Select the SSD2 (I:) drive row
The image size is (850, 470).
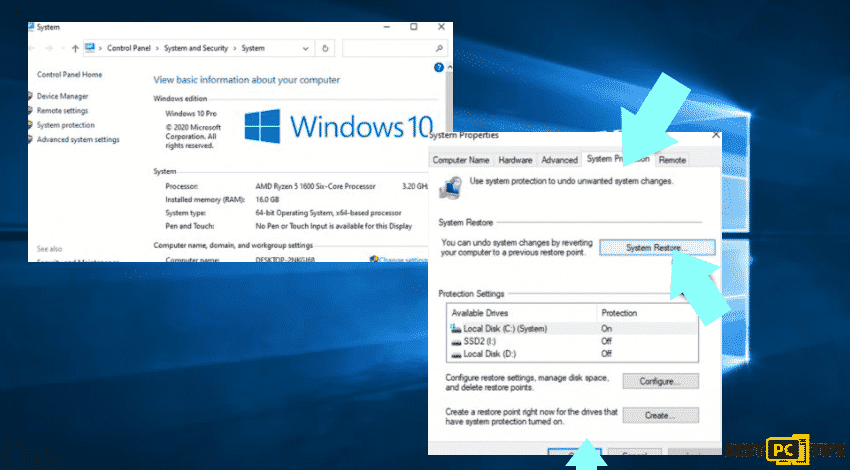(572, 341)
